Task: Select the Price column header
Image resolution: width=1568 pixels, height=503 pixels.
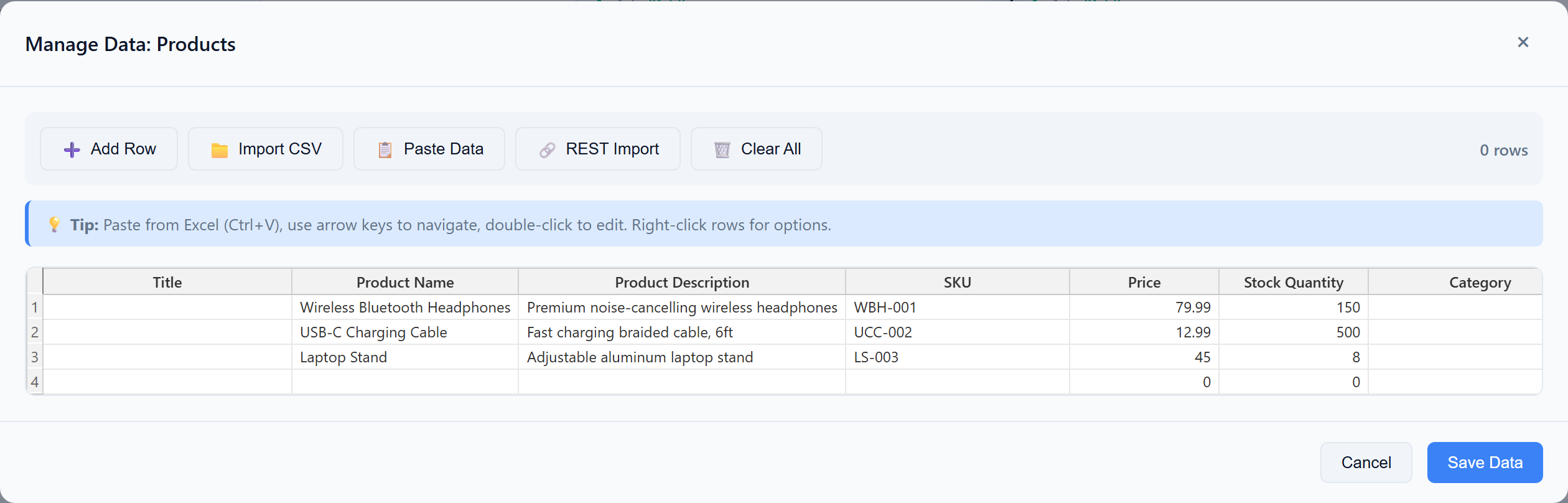Action: [x=1144, y=282]
